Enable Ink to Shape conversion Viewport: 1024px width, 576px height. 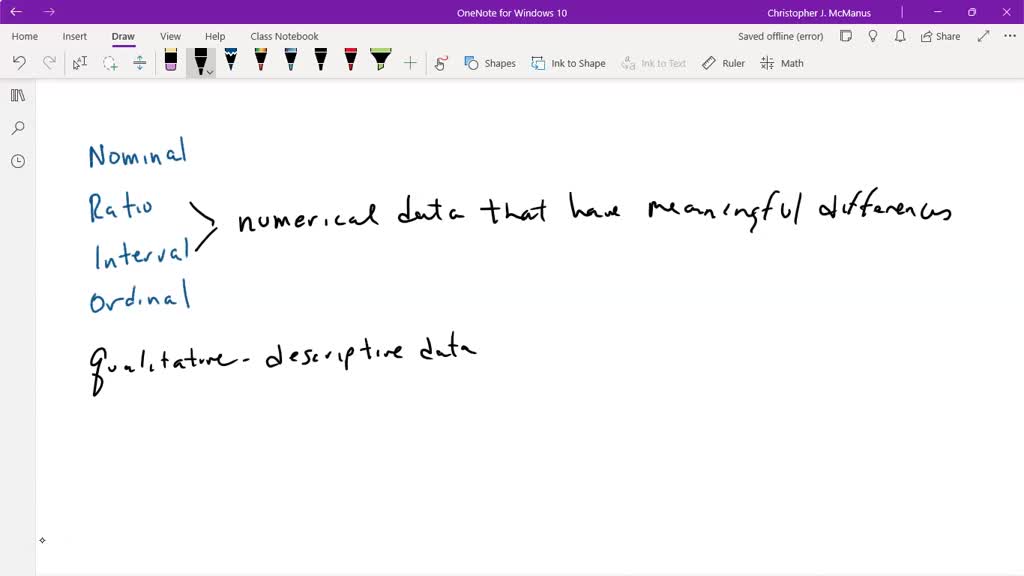pos(568,62)
